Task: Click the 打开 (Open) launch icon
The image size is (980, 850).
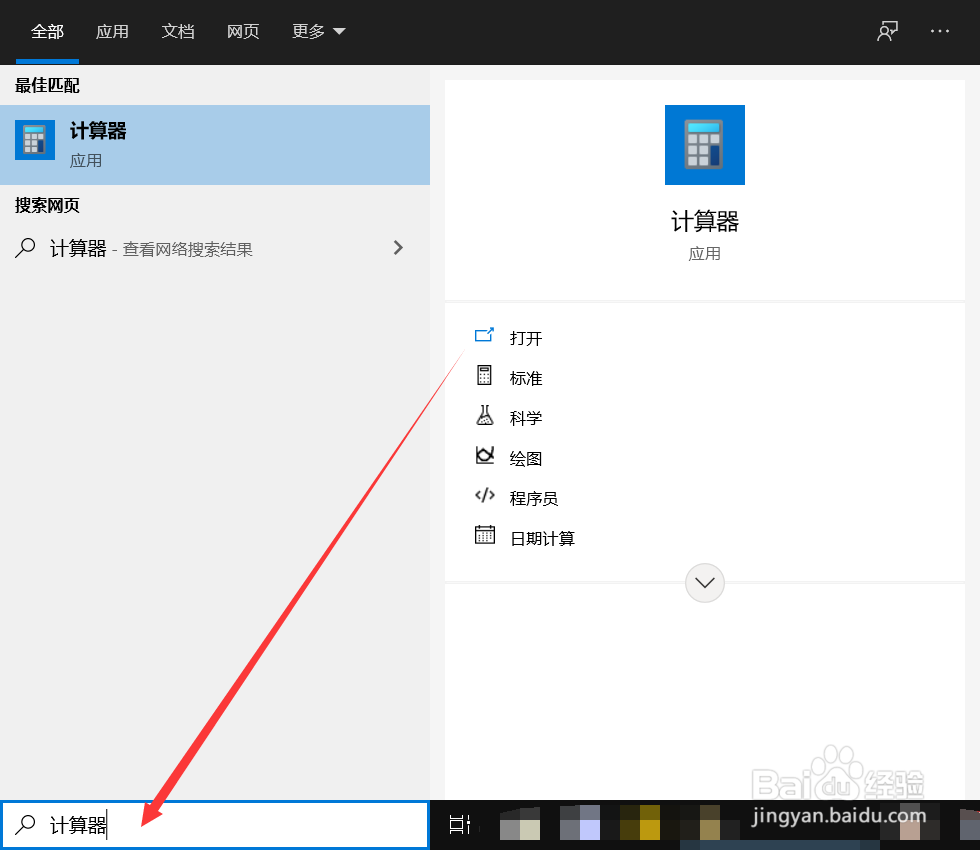Action: (x=484, y=336)
